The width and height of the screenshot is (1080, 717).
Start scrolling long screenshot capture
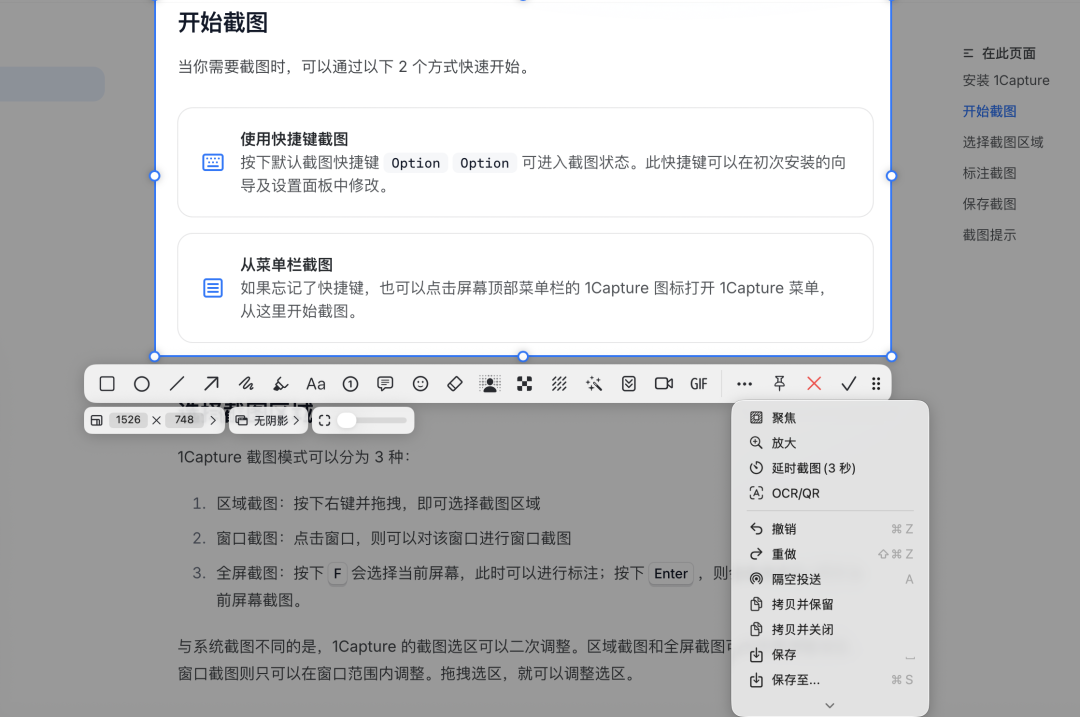[629, 384]
